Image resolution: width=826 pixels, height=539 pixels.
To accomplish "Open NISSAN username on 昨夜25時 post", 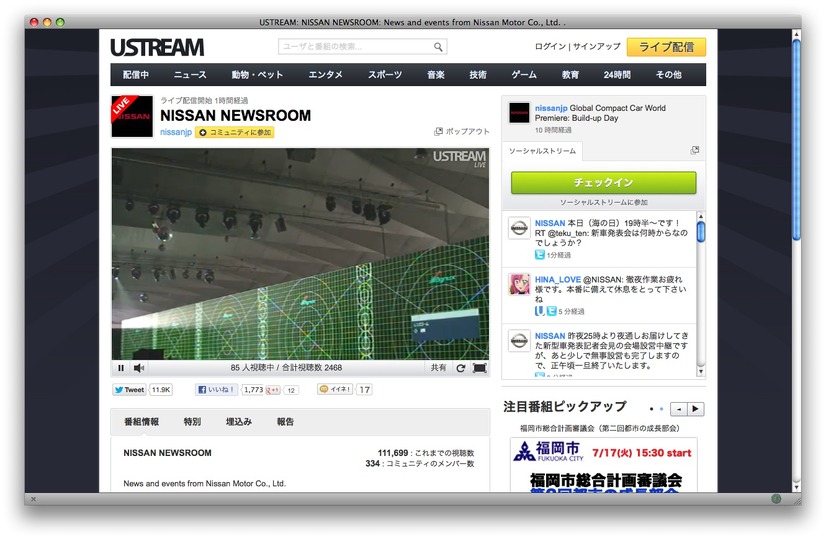I will tap(550, 336).
